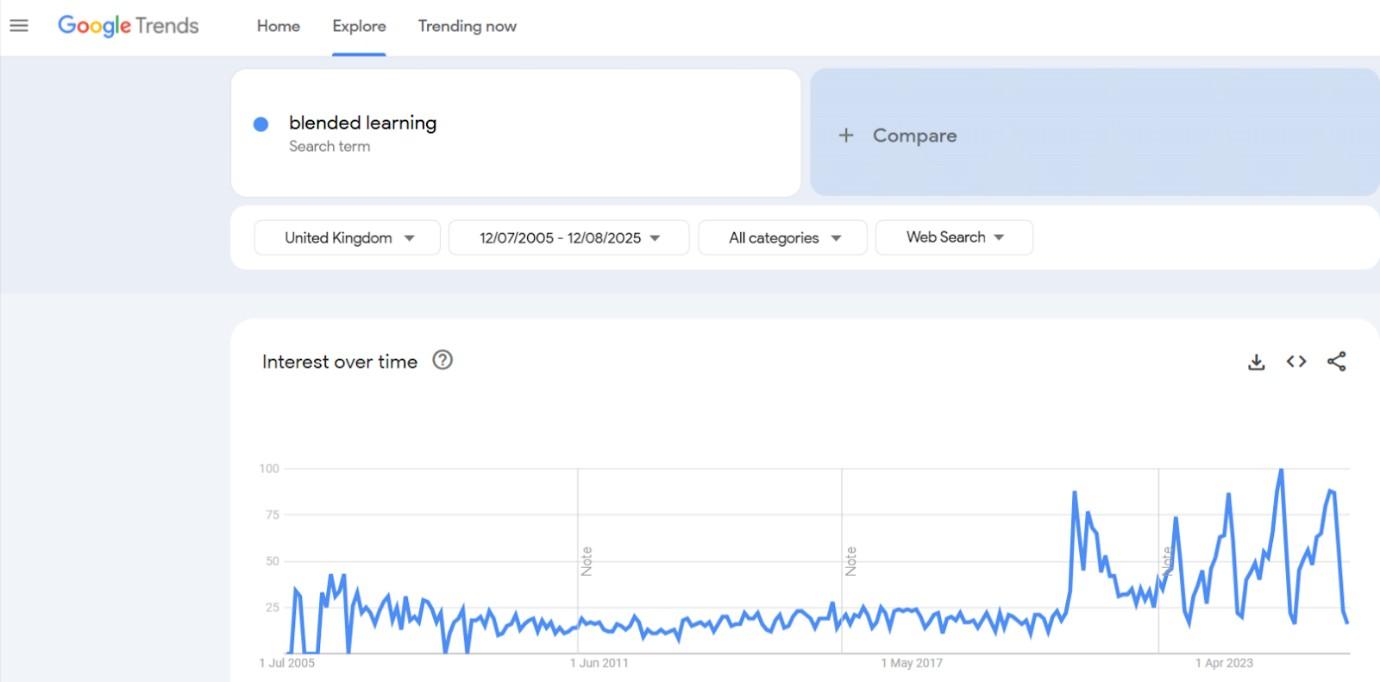1380x682 pixels.
Task: Open the Web Search type dropdown
Action: click(x=953, y=237)
